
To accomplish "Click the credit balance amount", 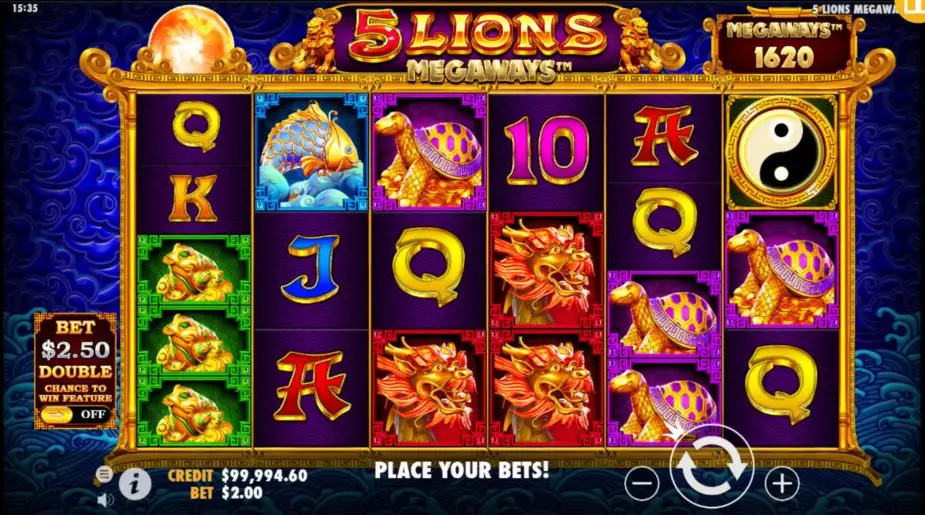I will 264,475.
